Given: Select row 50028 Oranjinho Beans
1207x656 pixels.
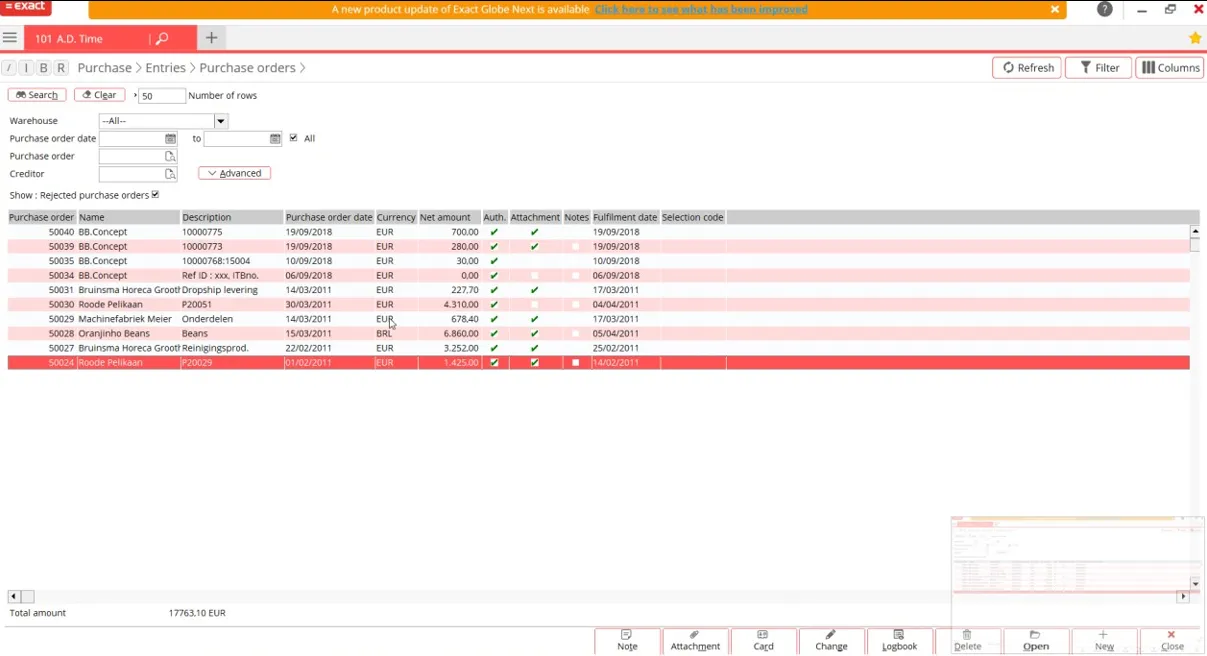Looking at the screenshot, I should (x=598, y=334).
